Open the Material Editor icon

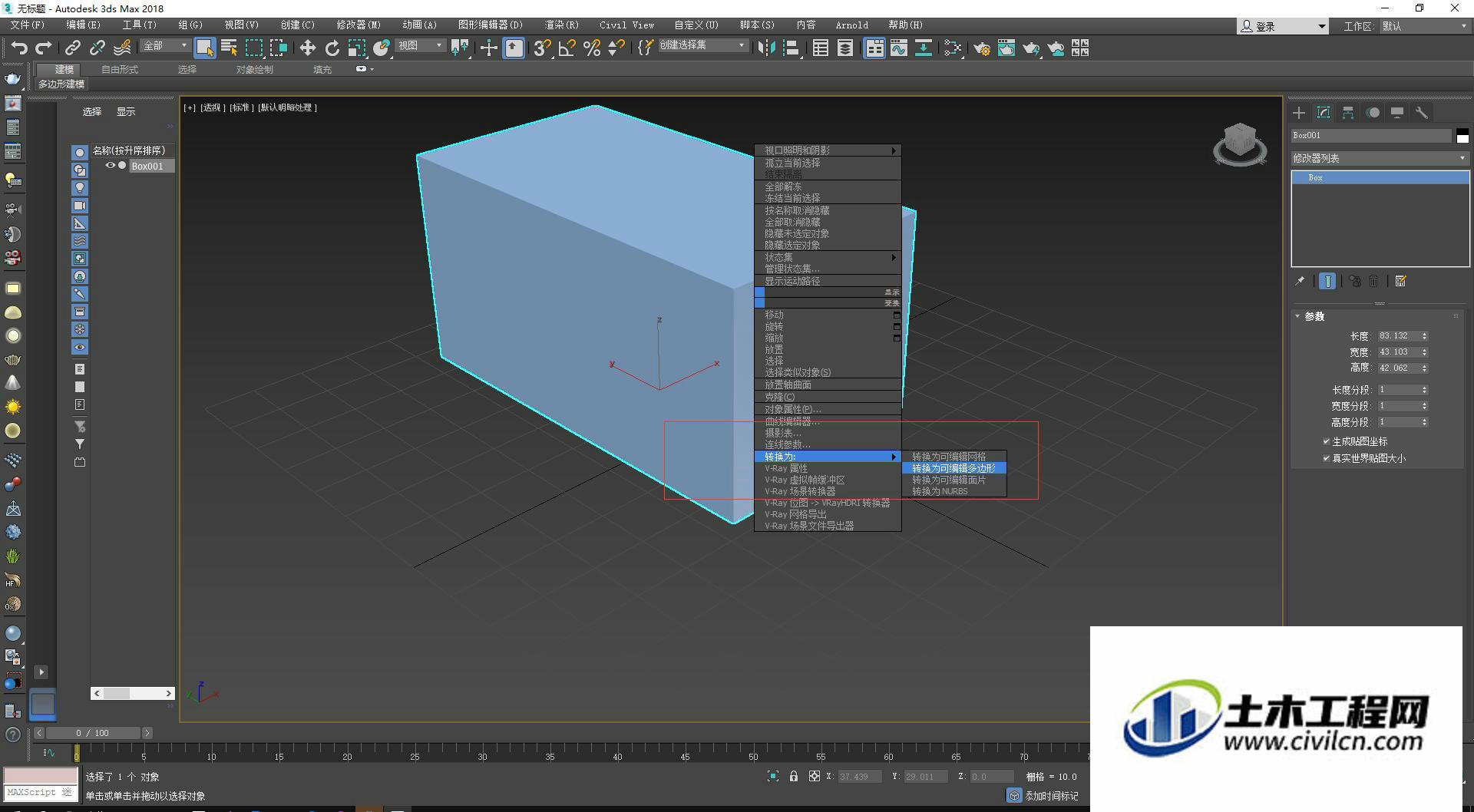(x=953, y=48)
